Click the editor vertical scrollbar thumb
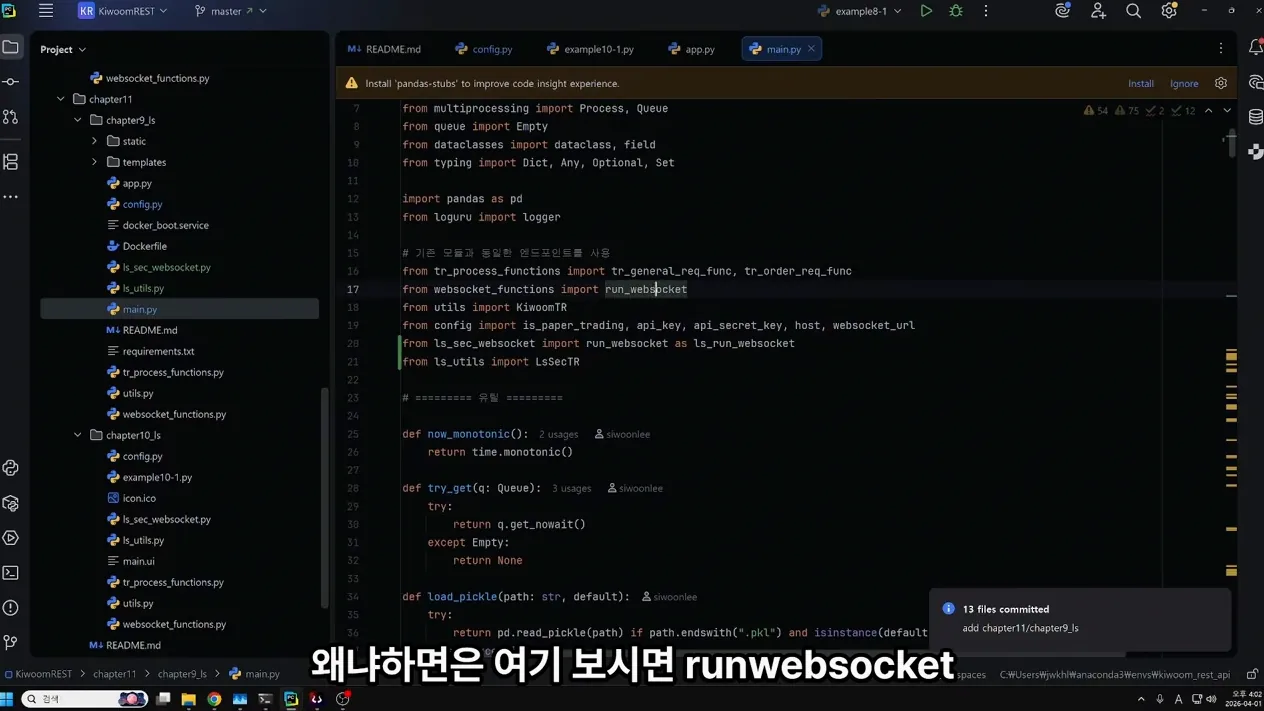Image resolution: width=1264 pixels, height=711 pixels. point(1232,144)
